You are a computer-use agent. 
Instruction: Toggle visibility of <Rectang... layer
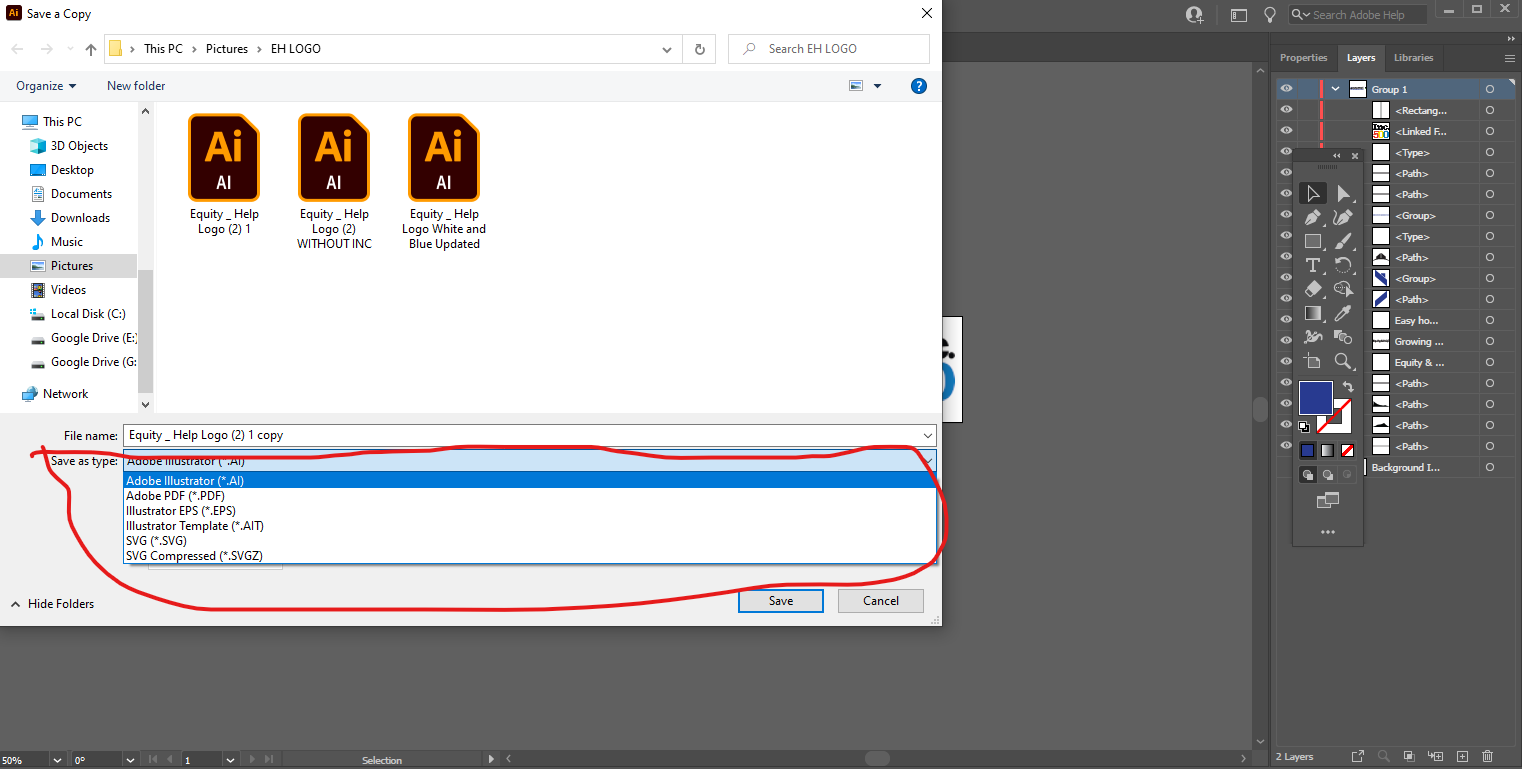click(1287, 110)
